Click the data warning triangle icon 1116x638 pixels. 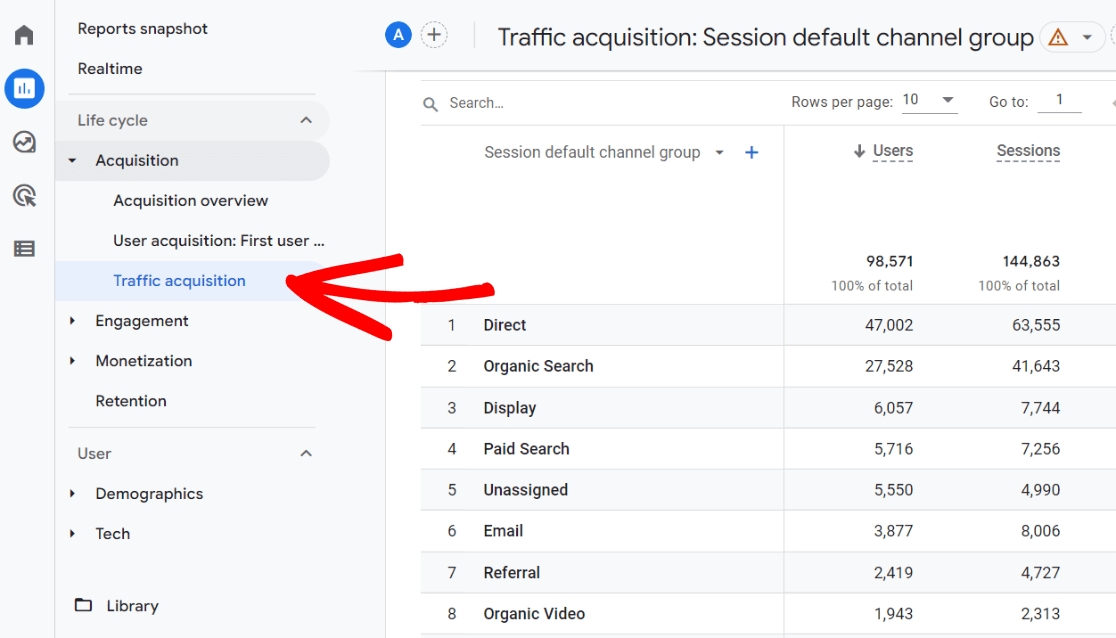click(1057, 38)
